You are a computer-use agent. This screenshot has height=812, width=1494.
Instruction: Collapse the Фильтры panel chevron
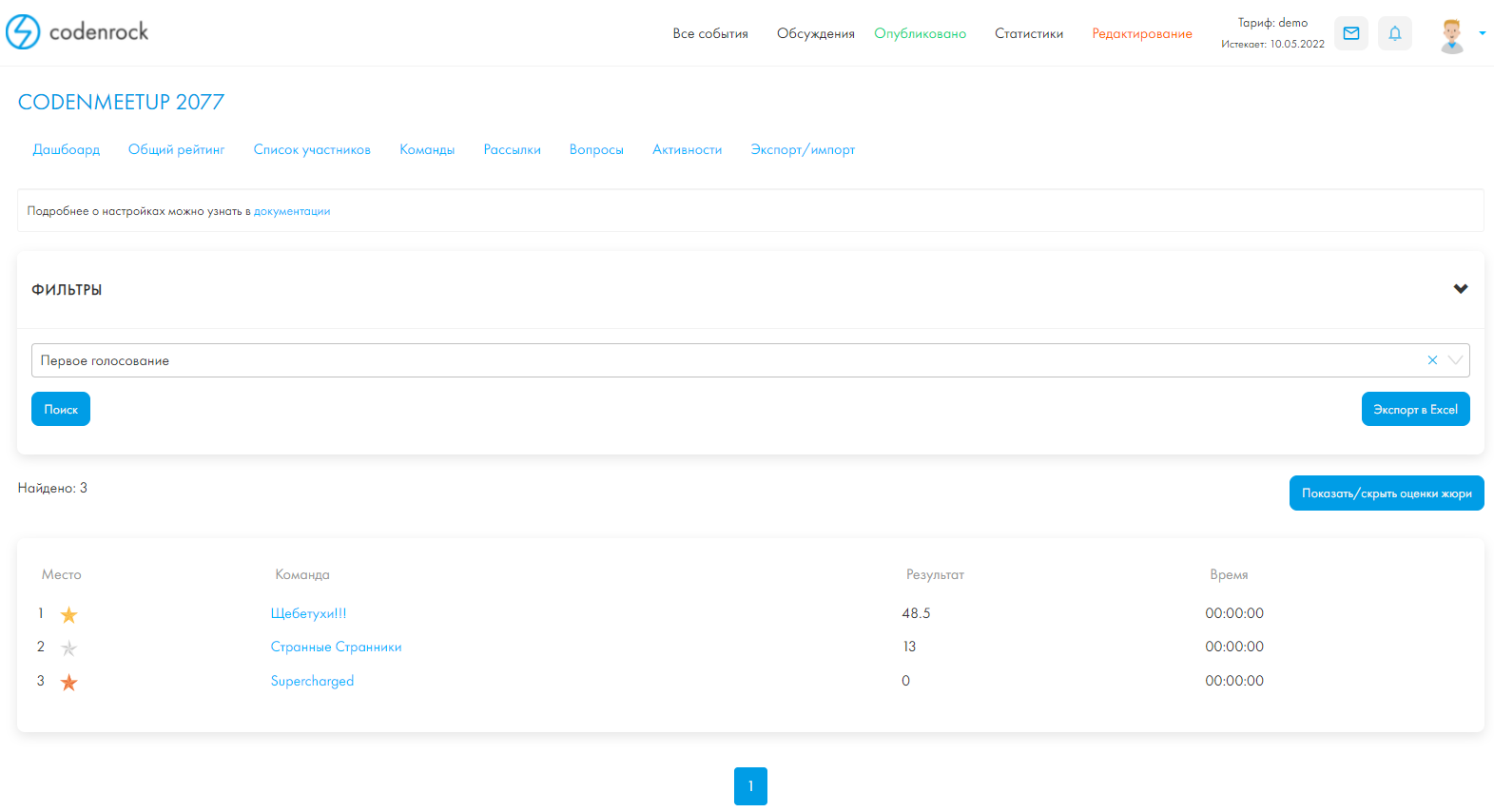(x=1460, y=289)
